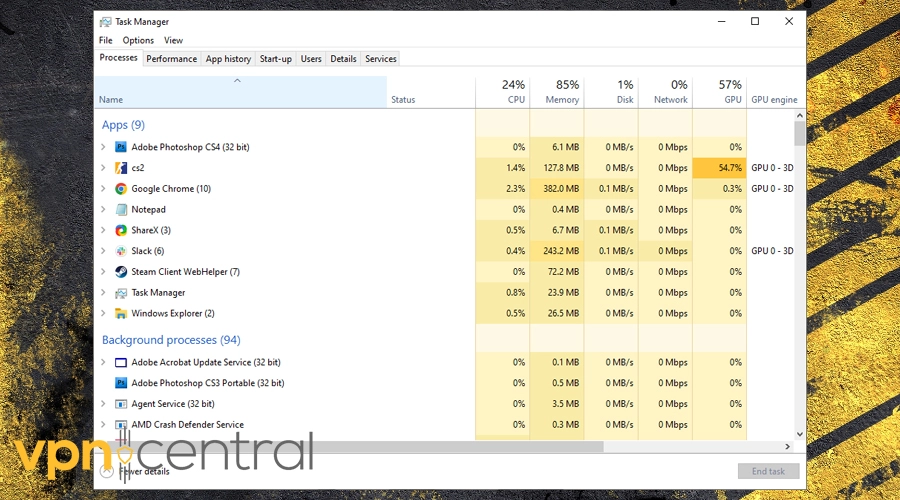Open the Options menu
The width and height of the screenshot is (900, 500).
[x=138, y=40]
